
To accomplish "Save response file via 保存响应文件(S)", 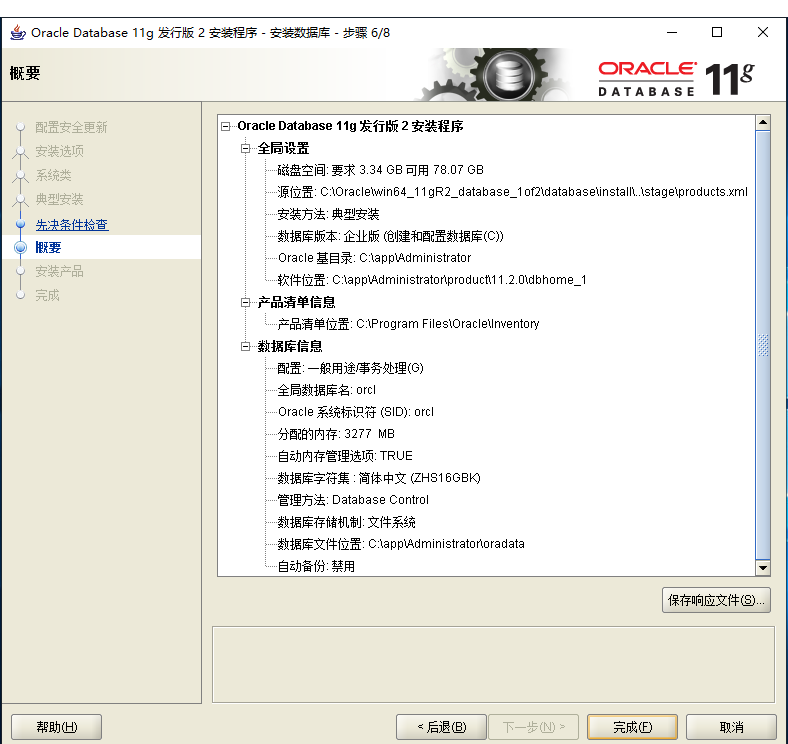I will (x=716, y=600).
